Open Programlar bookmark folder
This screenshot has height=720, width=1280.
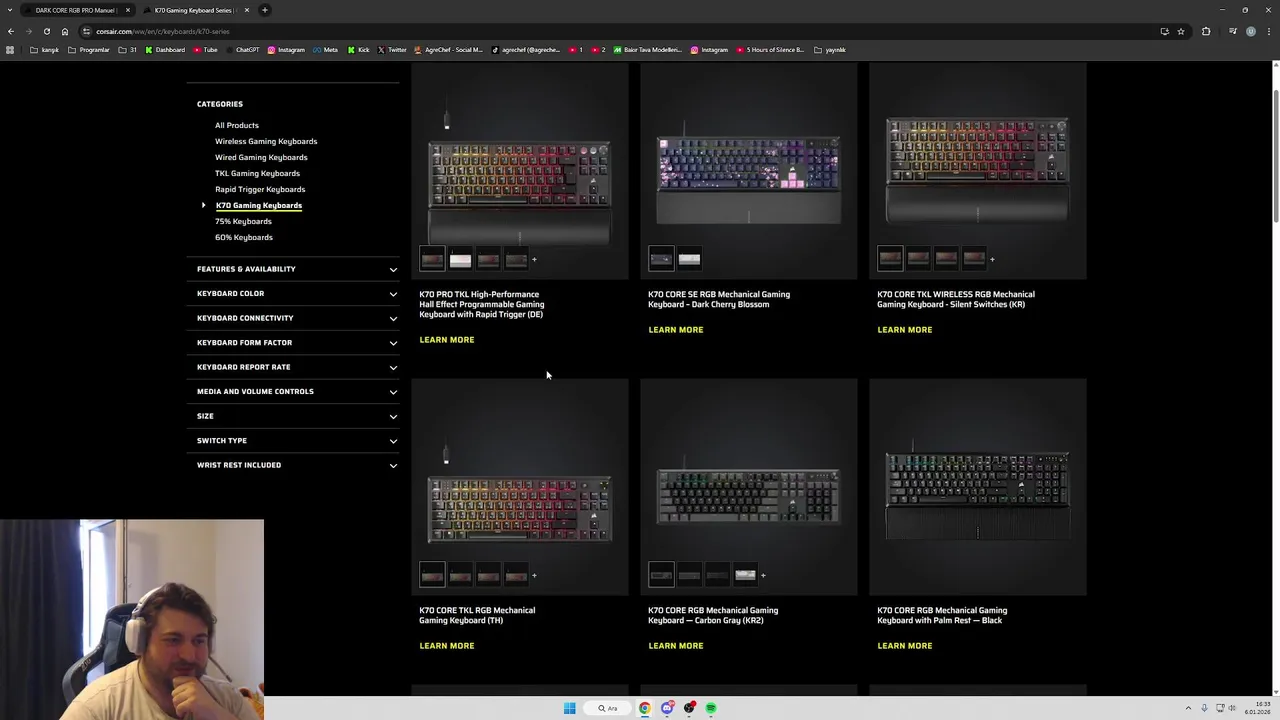(89, 50)
